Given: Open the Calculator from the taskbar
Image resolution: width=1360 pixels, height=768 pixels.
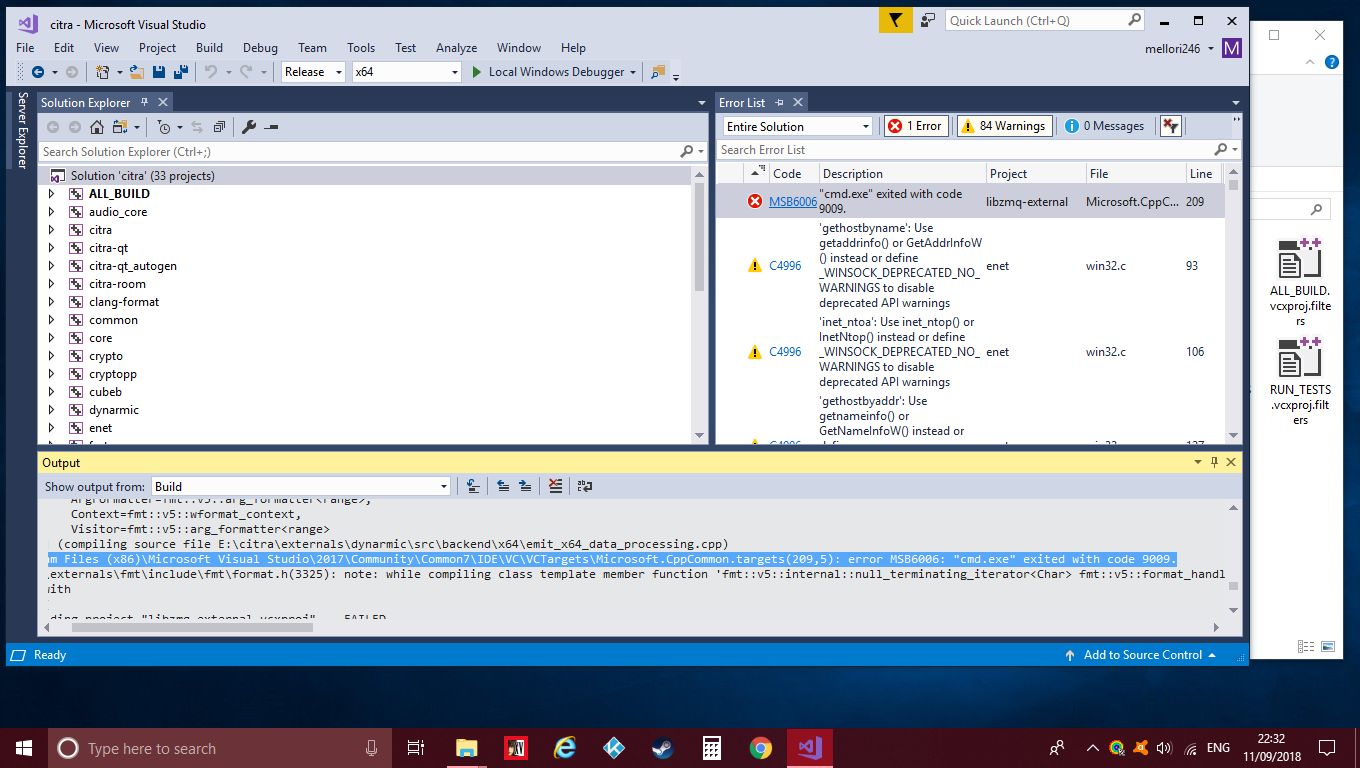Looking at the screenshot, I should point(712,748).
